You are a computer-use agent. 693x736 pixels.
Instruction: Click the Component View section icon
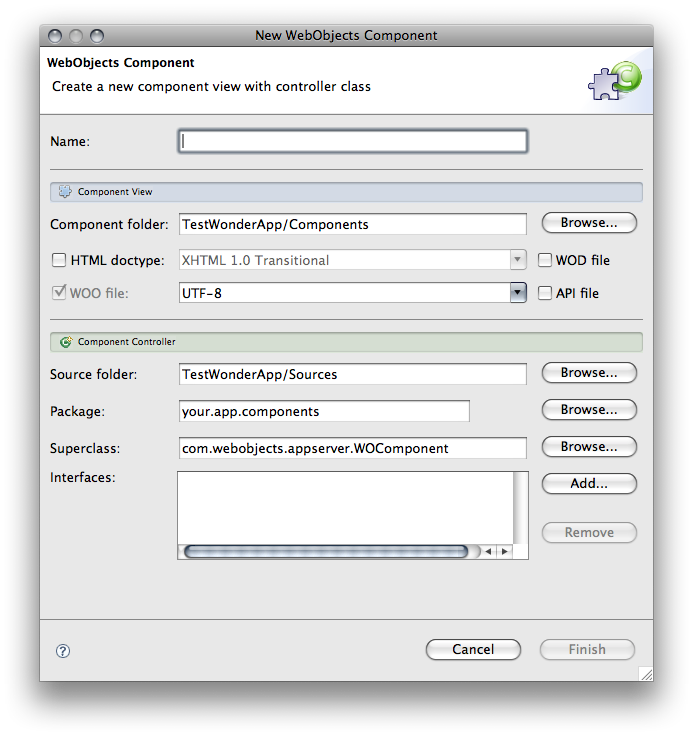pos(65,192)
